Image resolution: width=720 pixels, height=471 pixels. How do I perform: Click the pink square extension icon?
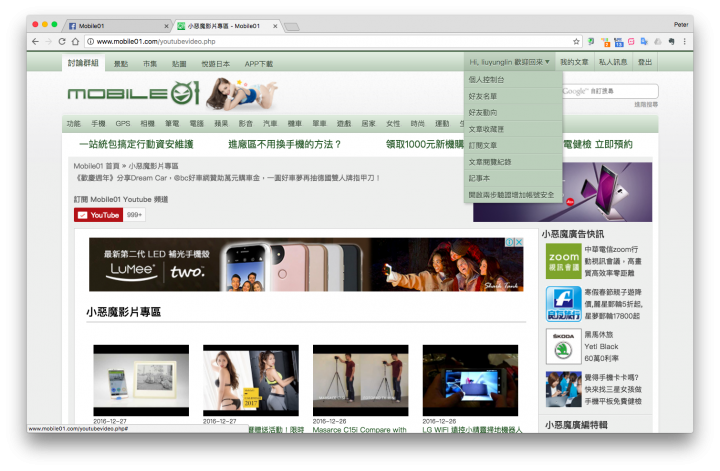(631, 41)
